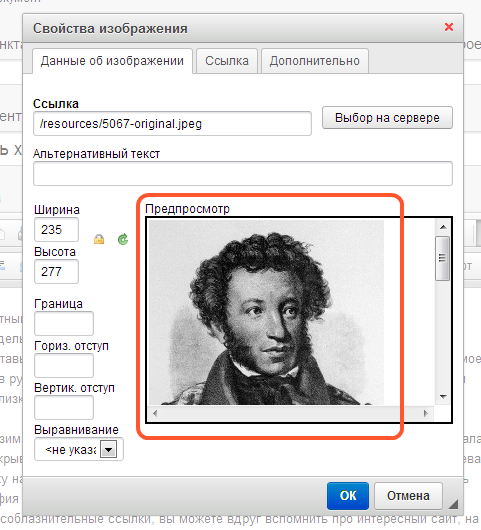481x530 pixels.
Task: Click the Выбор на сервере button
Action: pyautogui.click(x=387, y=118)
